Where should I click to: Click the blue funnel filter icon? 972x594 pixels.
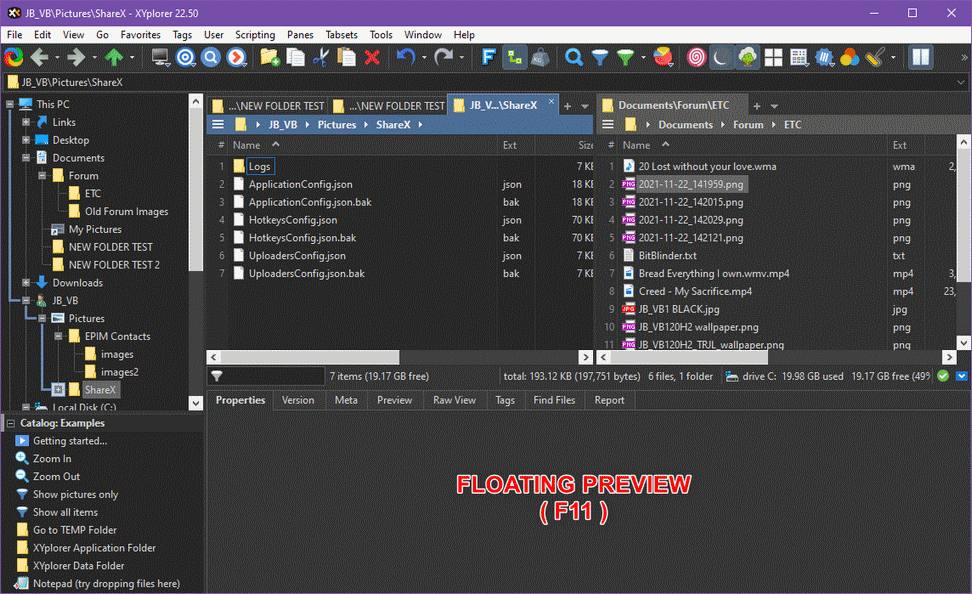pos(600,58)
